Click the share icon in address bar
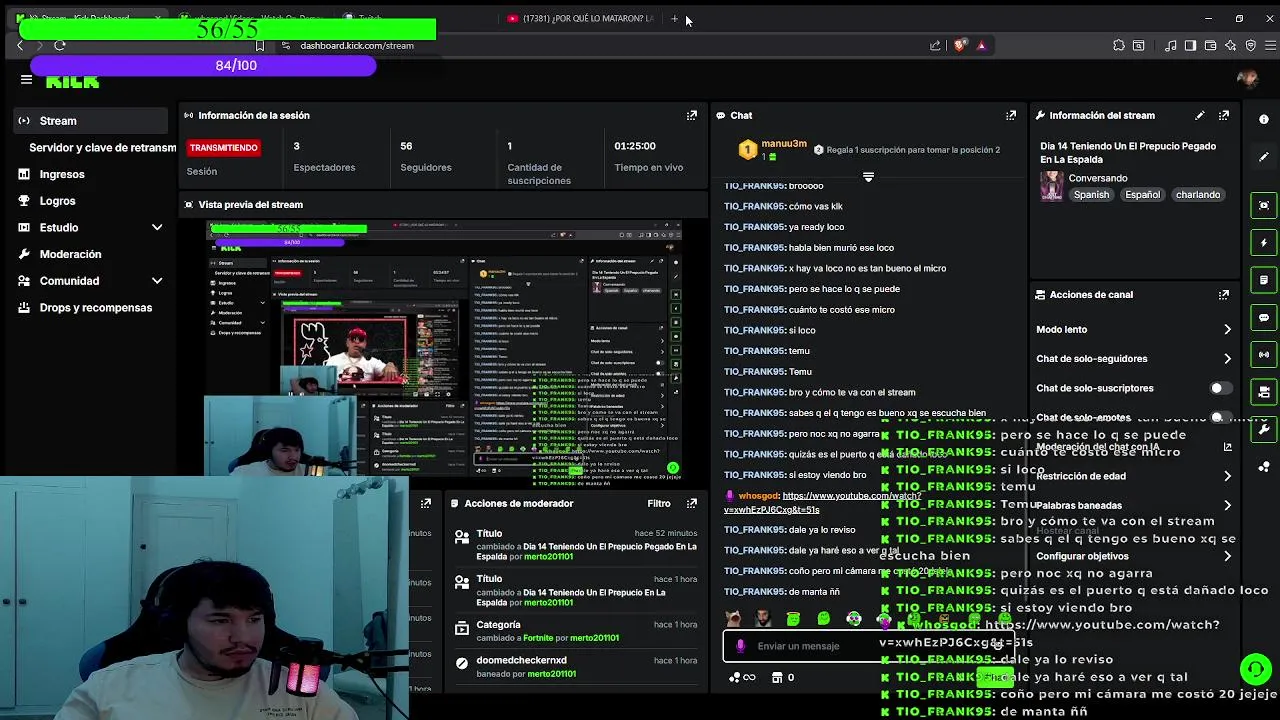Viewport: 1280px width, 720px height. [x=935, y=45]
